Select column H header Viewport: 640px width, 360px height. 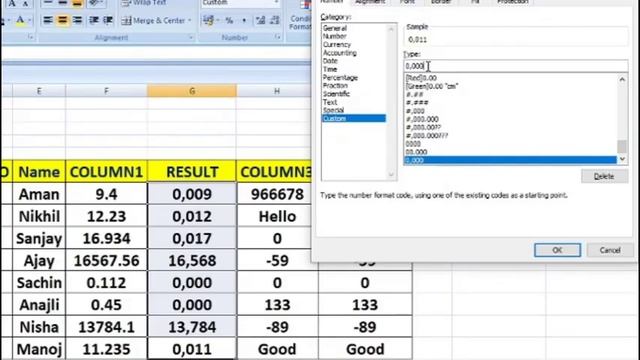coord(277,91)
